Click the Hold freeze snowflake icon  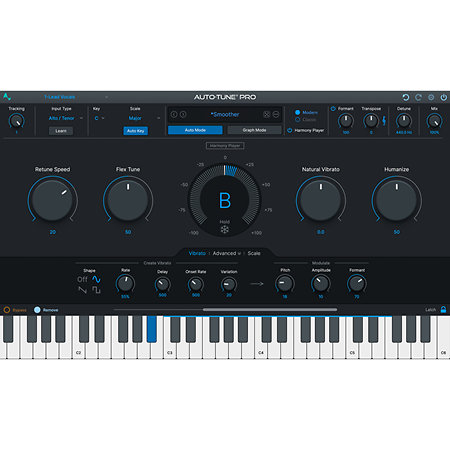pyautogui.click(x=225, y=230)
